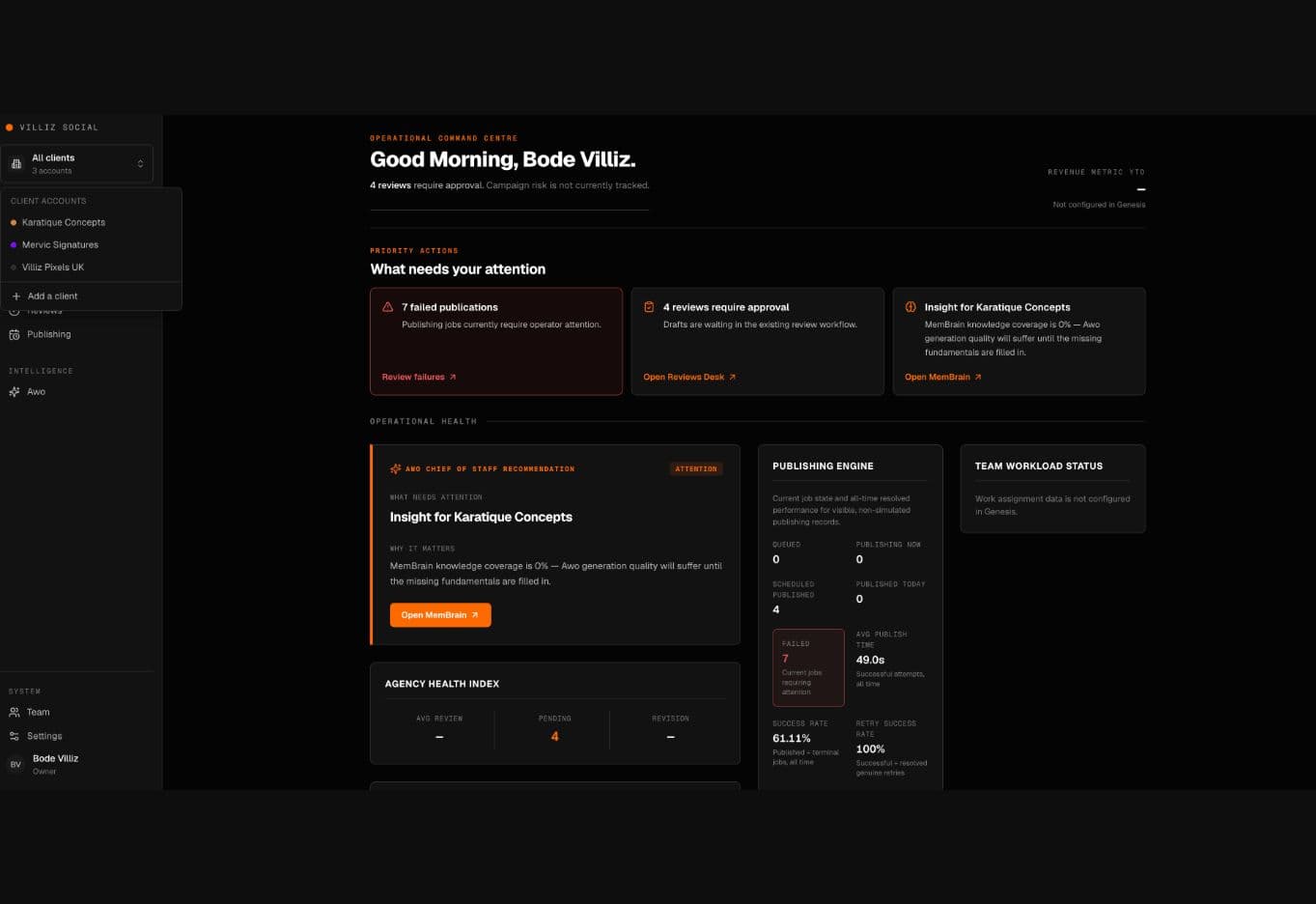Screen dimensions: 1316x904
Task: Click the Attention badge on recommendation card
Action: pyautogui.click(x=696, y=468)
